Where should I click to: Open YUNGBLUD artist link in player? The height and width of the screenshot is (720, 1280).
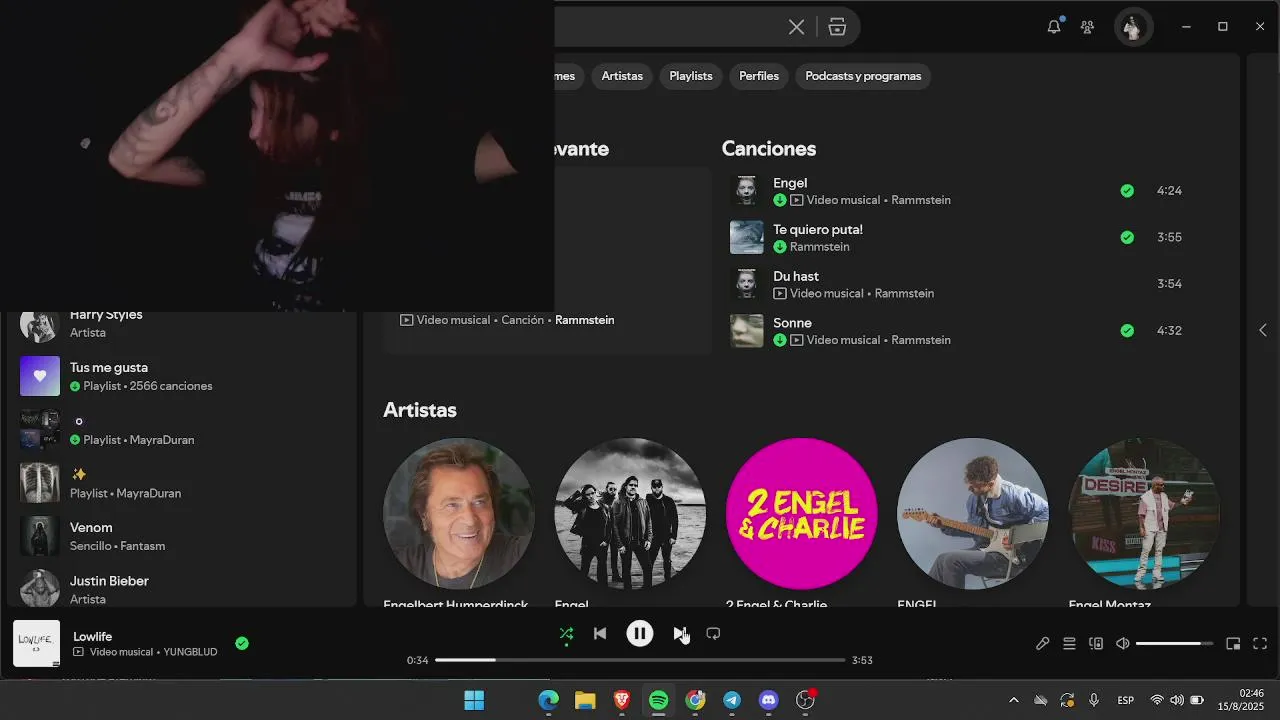[190, 652]
